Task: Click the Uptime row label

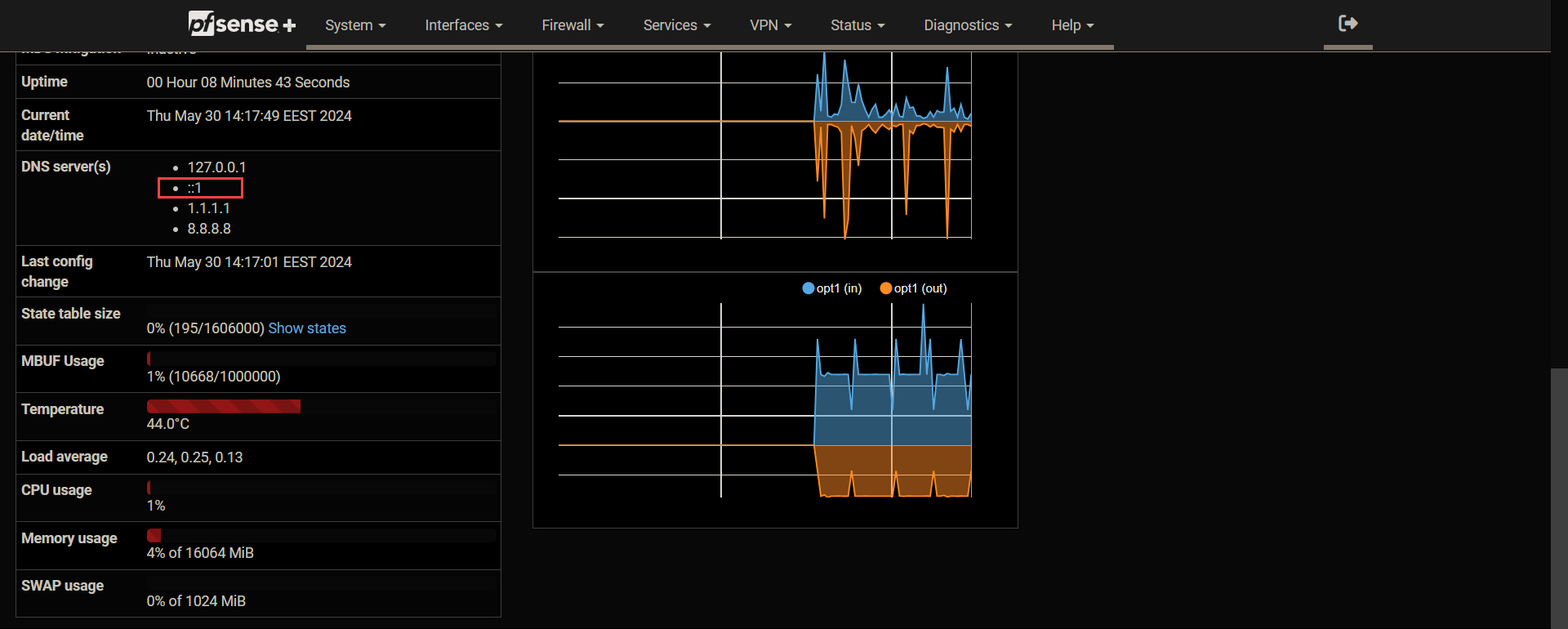Action: (44, 82)
